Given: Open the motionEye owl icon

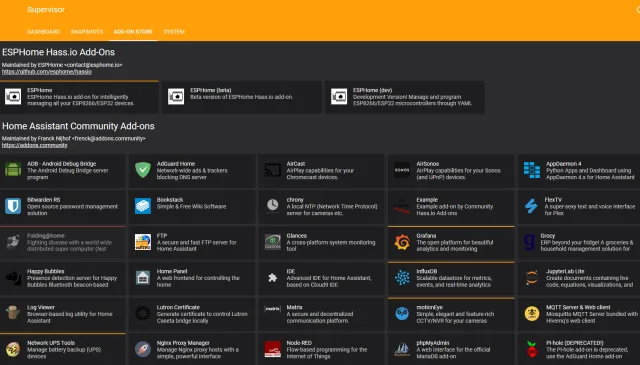Looking at the screenshot, I should [402, 314].
